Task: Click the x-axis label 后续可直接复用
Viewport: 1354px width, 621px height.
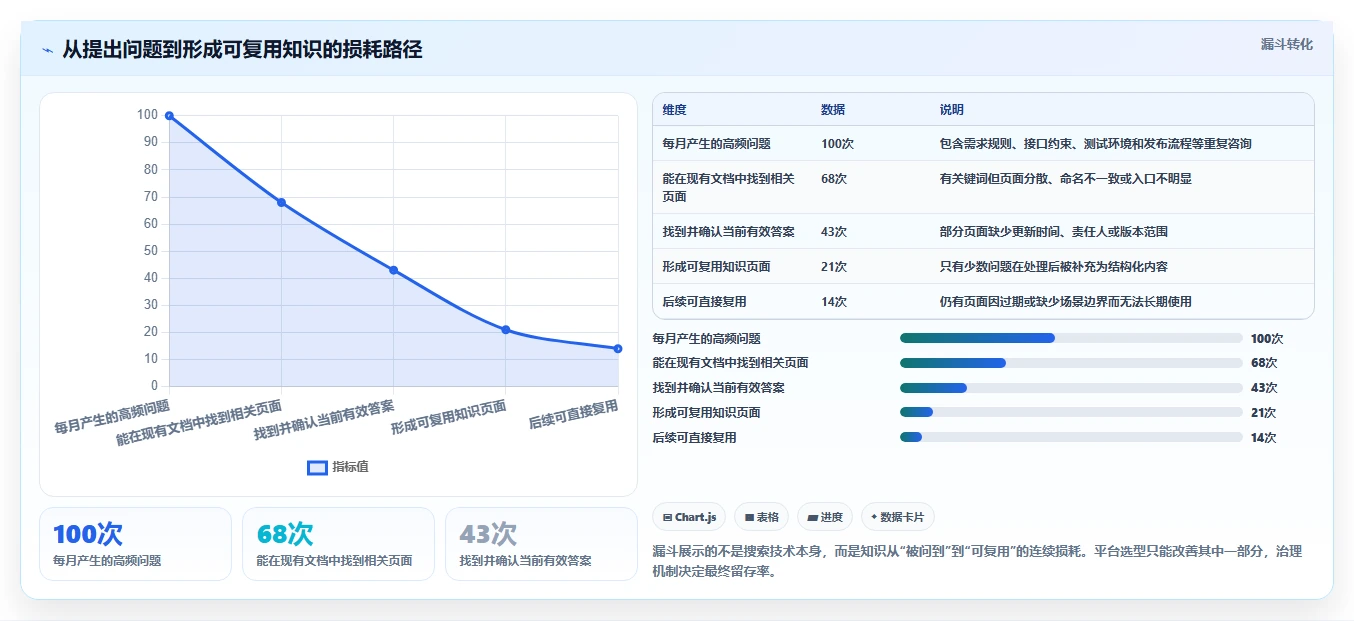Action: tap(574, 414)
